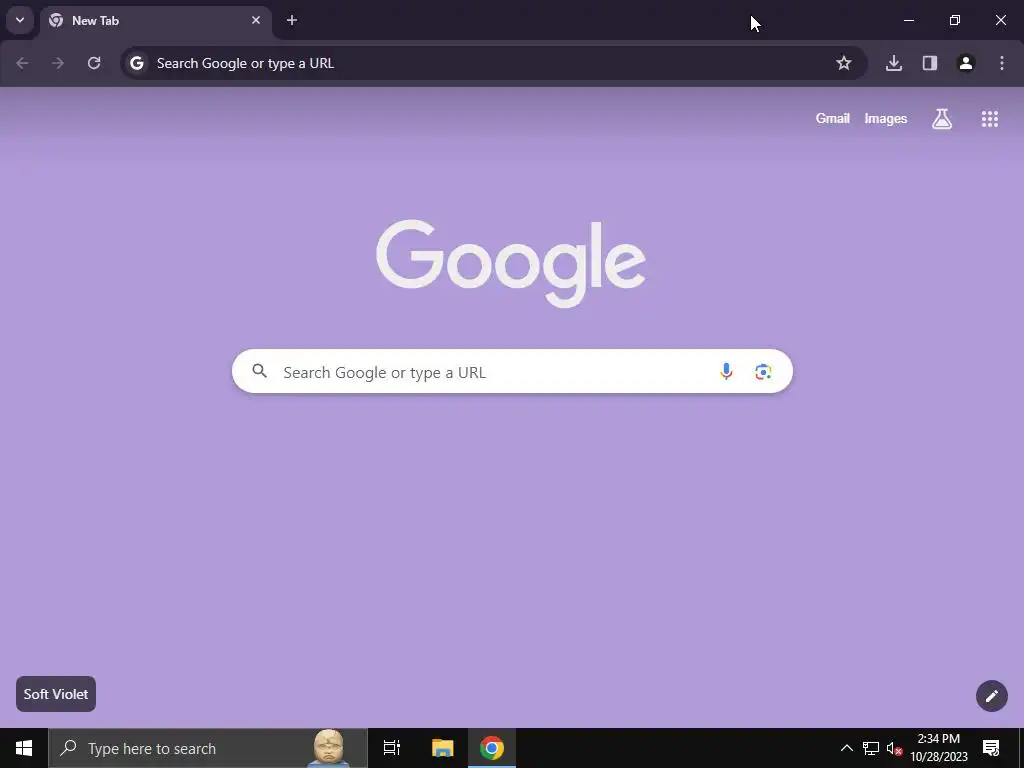The width and height of the screenshot is (1024, 768).
Task: Open the Chrome three-dot menu
Action: click(x=1002, y=63)
